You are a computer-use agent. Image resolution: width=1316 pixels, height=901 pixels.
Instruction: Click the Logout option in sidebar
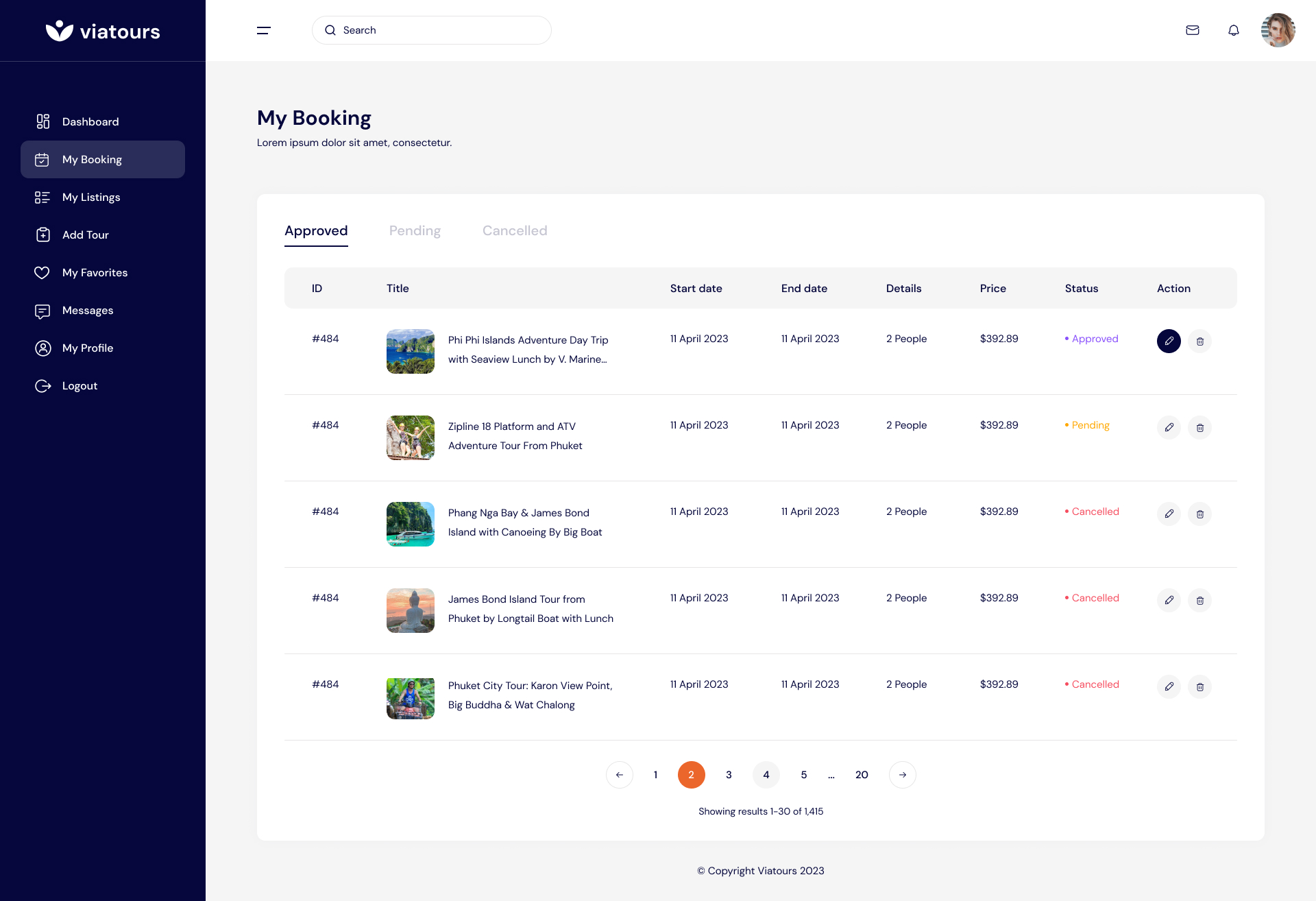tap(80, 385)
